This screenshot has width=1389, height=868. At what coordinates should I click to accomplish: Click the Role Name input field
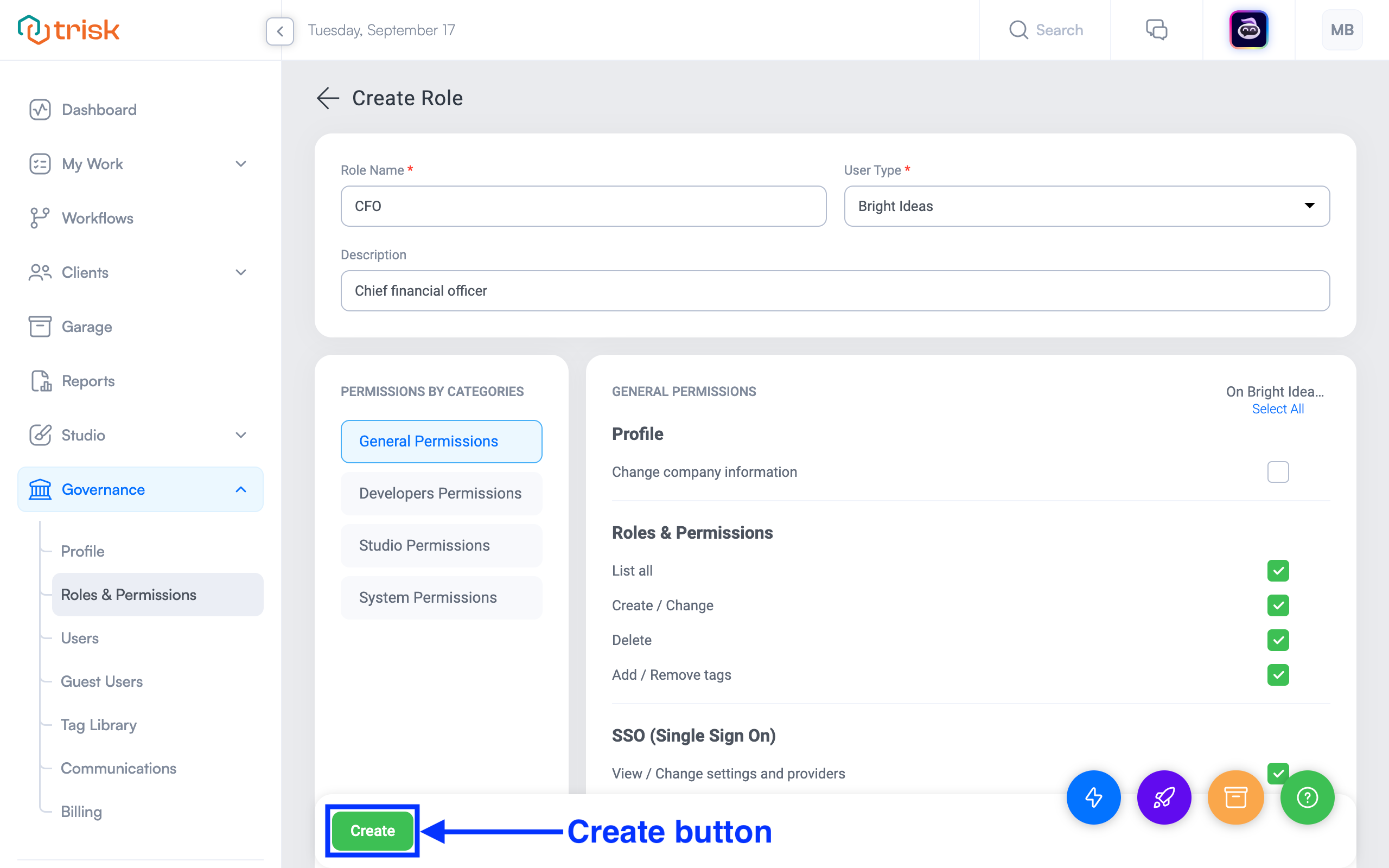582,206
